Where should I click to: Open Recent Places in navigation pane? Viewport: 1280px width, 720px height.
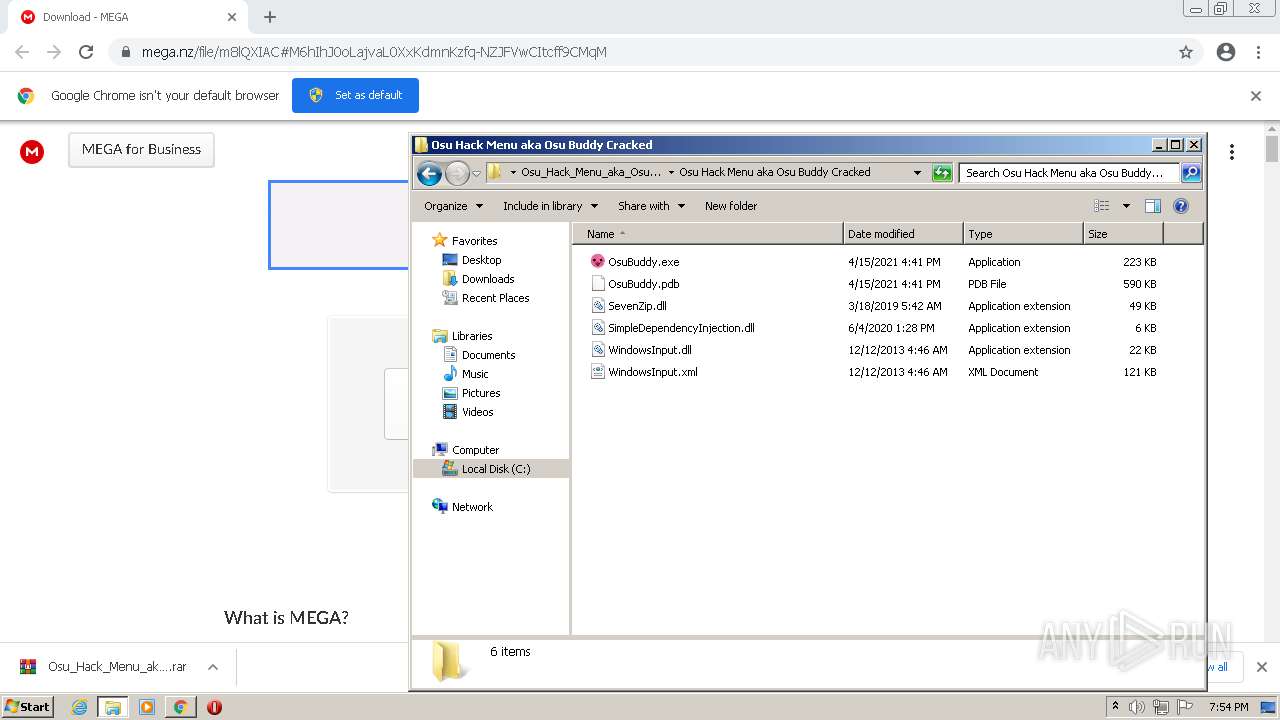pos(495,298)
